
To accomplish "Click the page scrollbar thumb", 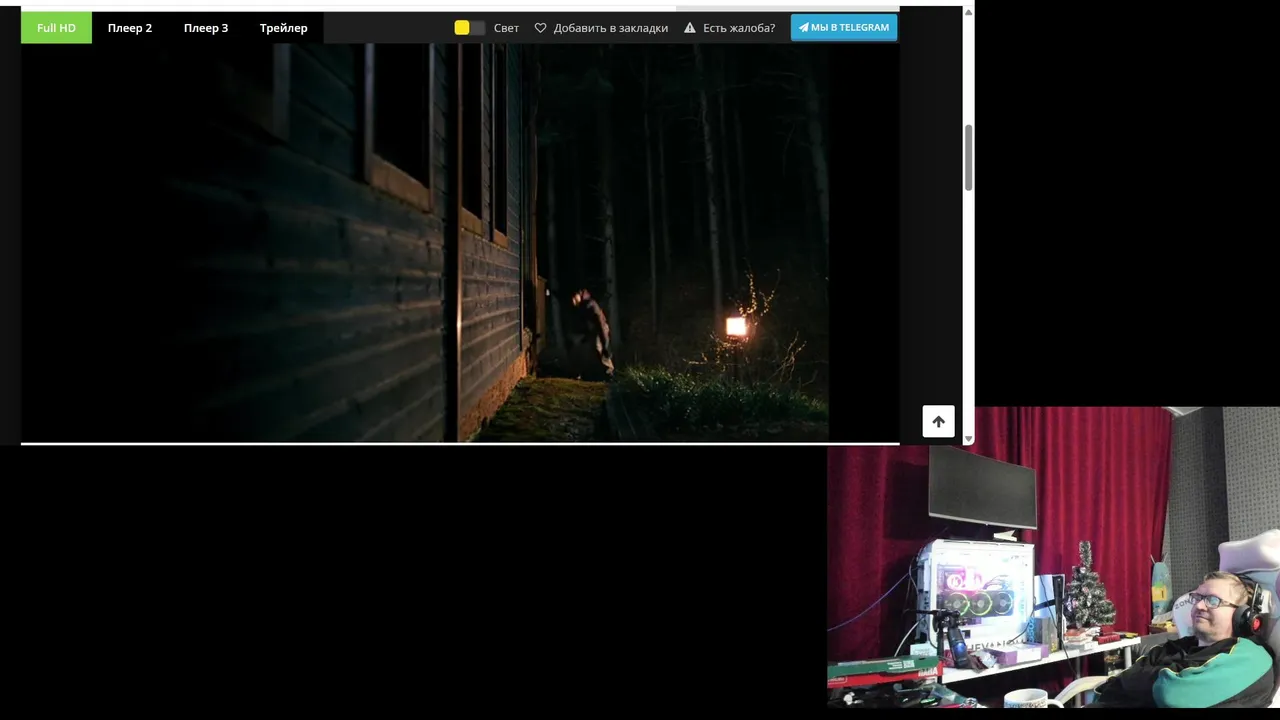I will point(968,158).
